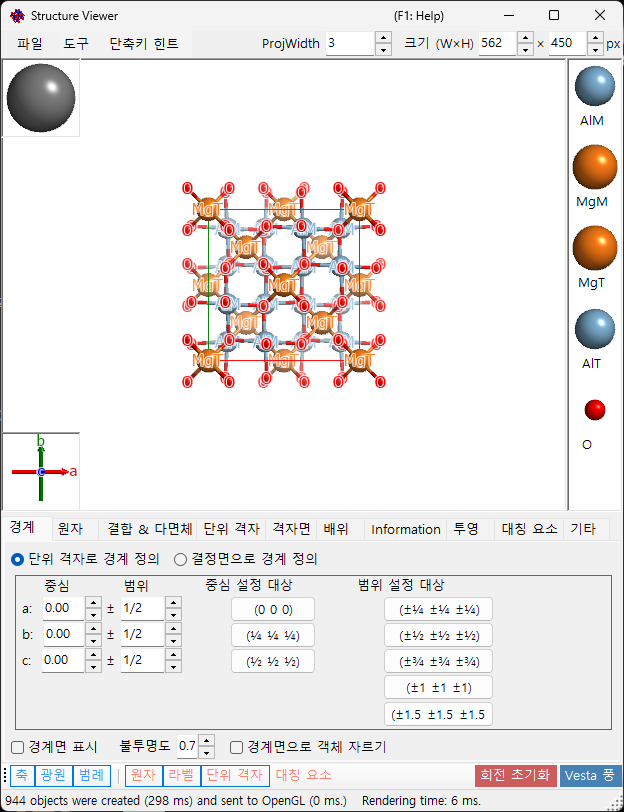624x812 pixels.
Task: Set center to (¼ ¼ ¼)
Action: (x=273, y=635)
